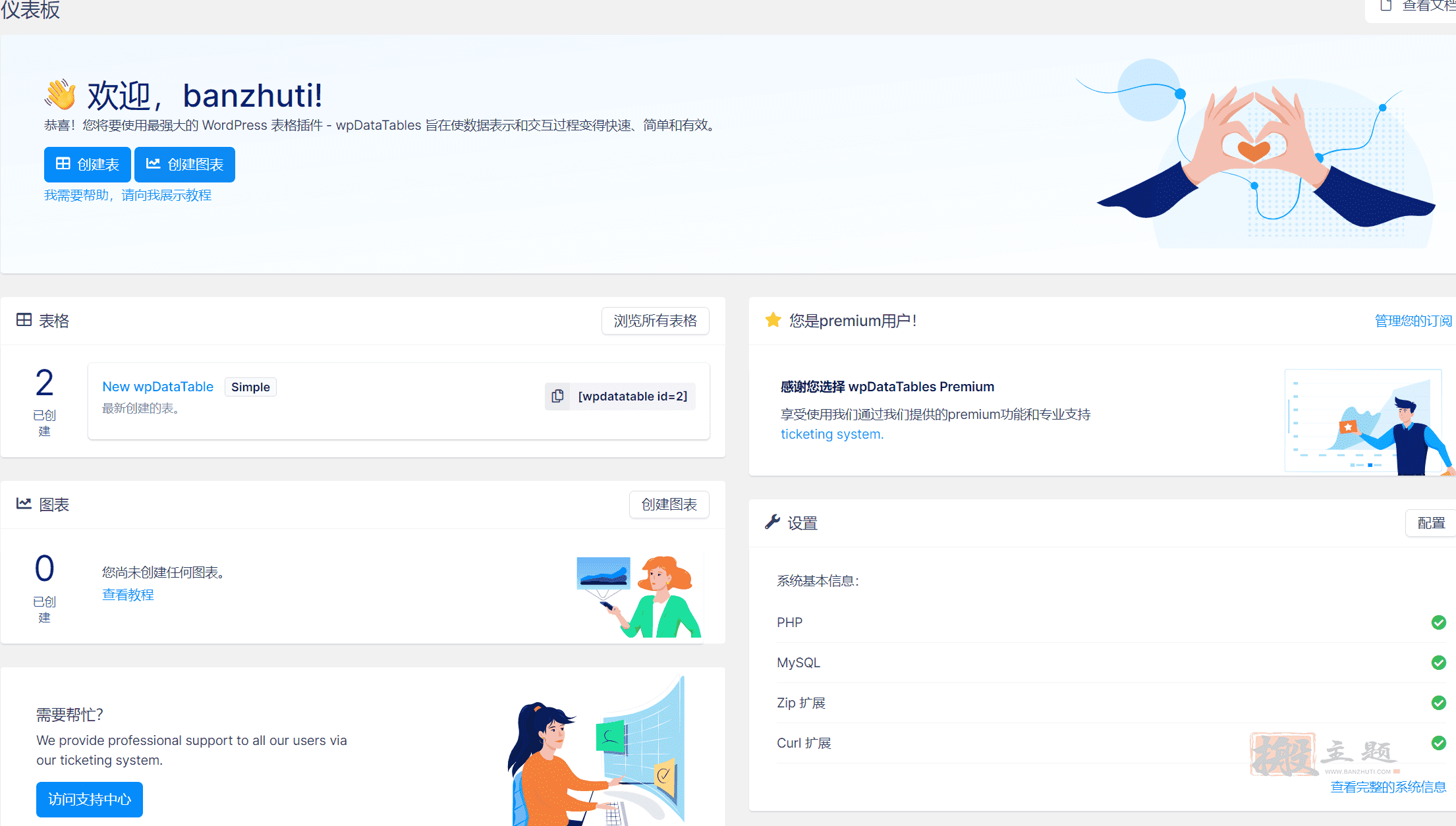Click the 感谢您选择 wpDataTables Premium heading
Image resolution: width=1456 pixels, height=826 pixels.
click(887, 387)
